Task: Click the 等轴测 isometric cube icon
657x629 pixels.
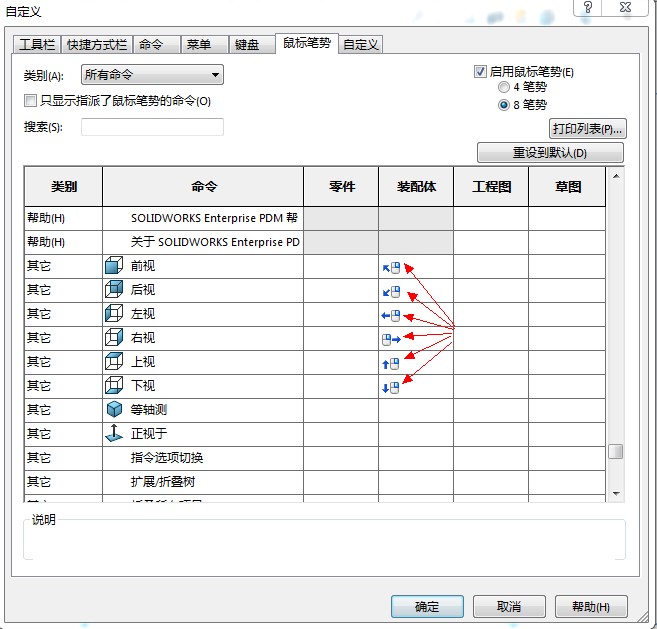Action: 114,409
